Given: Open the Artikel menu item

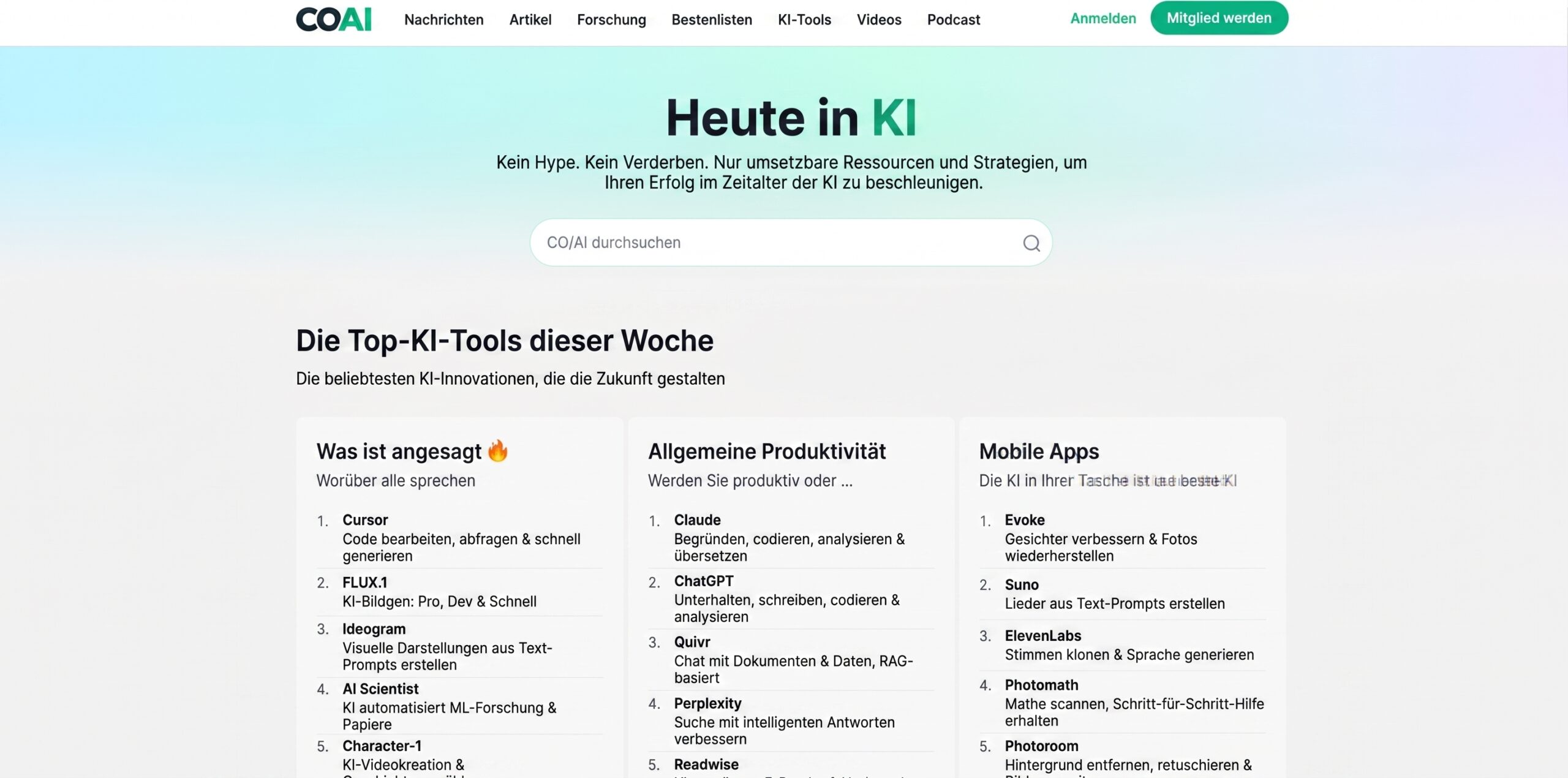Looking at the screenshot, I should coord(530,20).
